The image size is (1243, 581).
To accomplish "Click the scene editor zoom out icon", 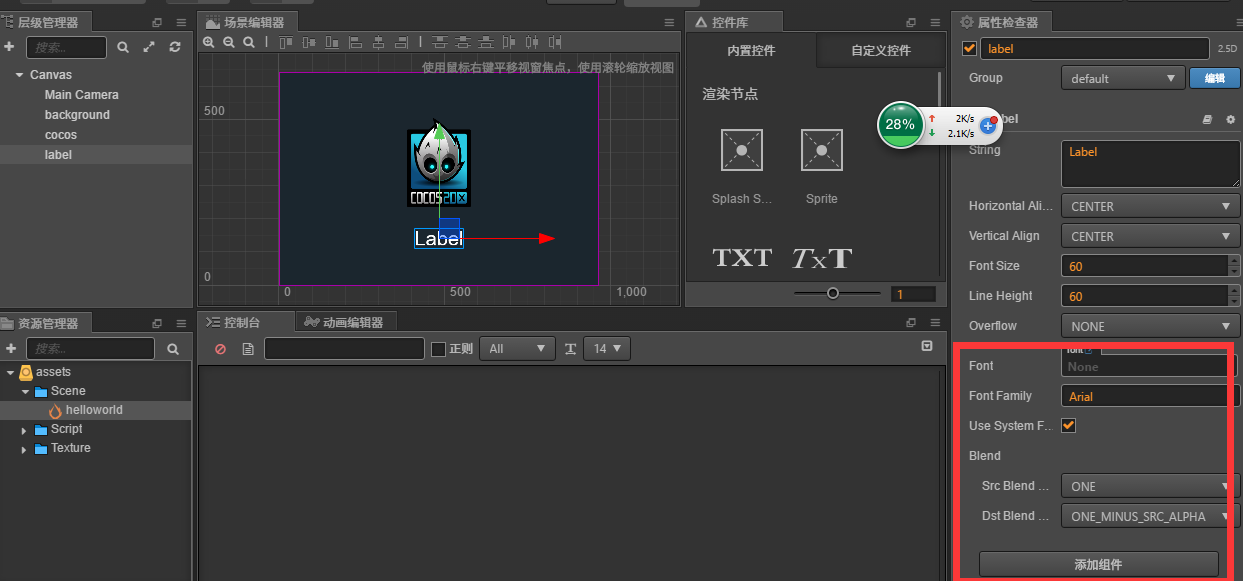I will pyautogui.click(x=229, y=42).
